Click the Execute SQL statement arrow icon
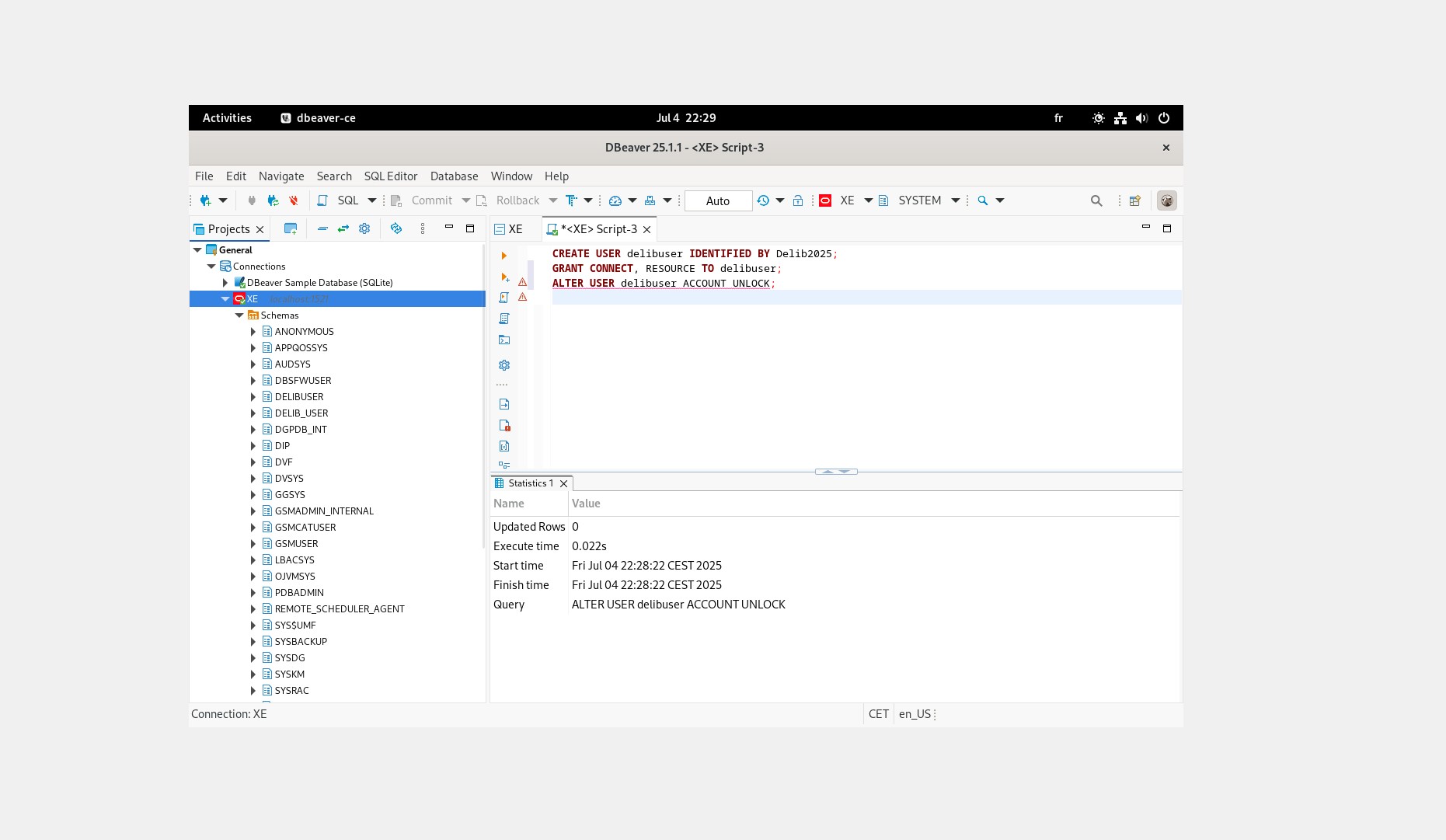 pos(503,256)
